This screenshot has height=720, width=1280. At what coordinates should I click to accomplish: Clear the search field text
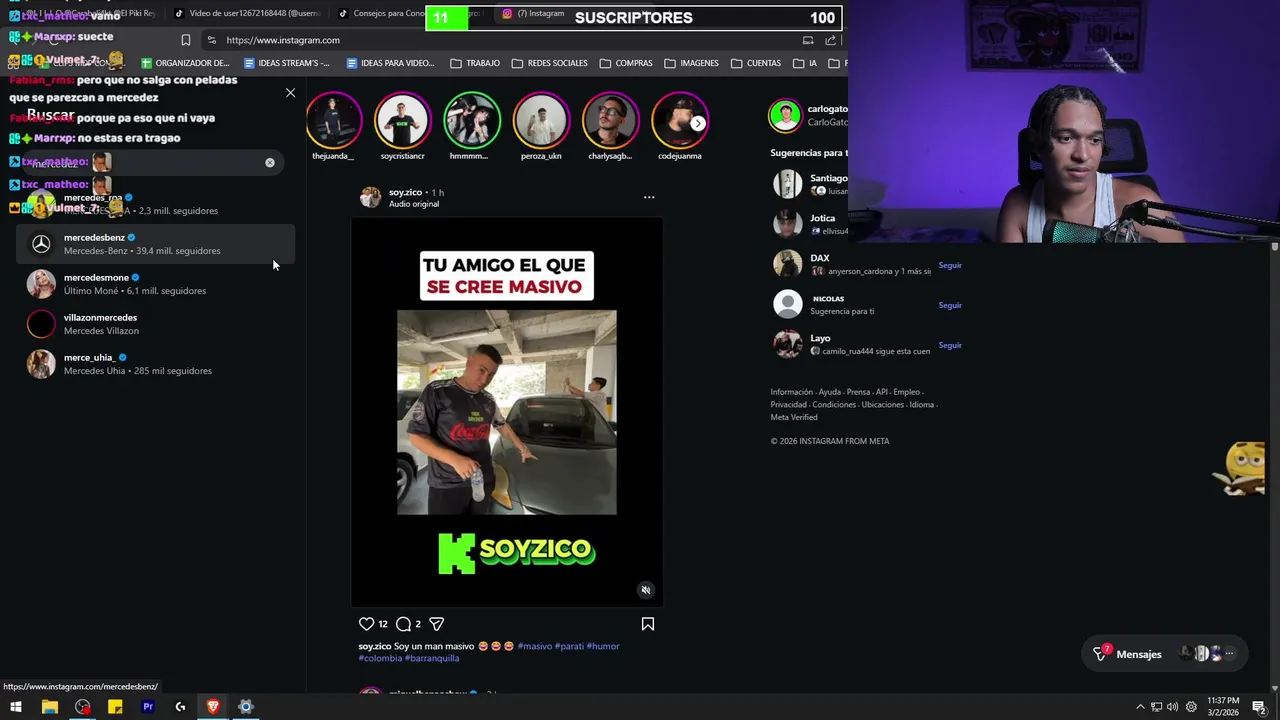[269, 162]
